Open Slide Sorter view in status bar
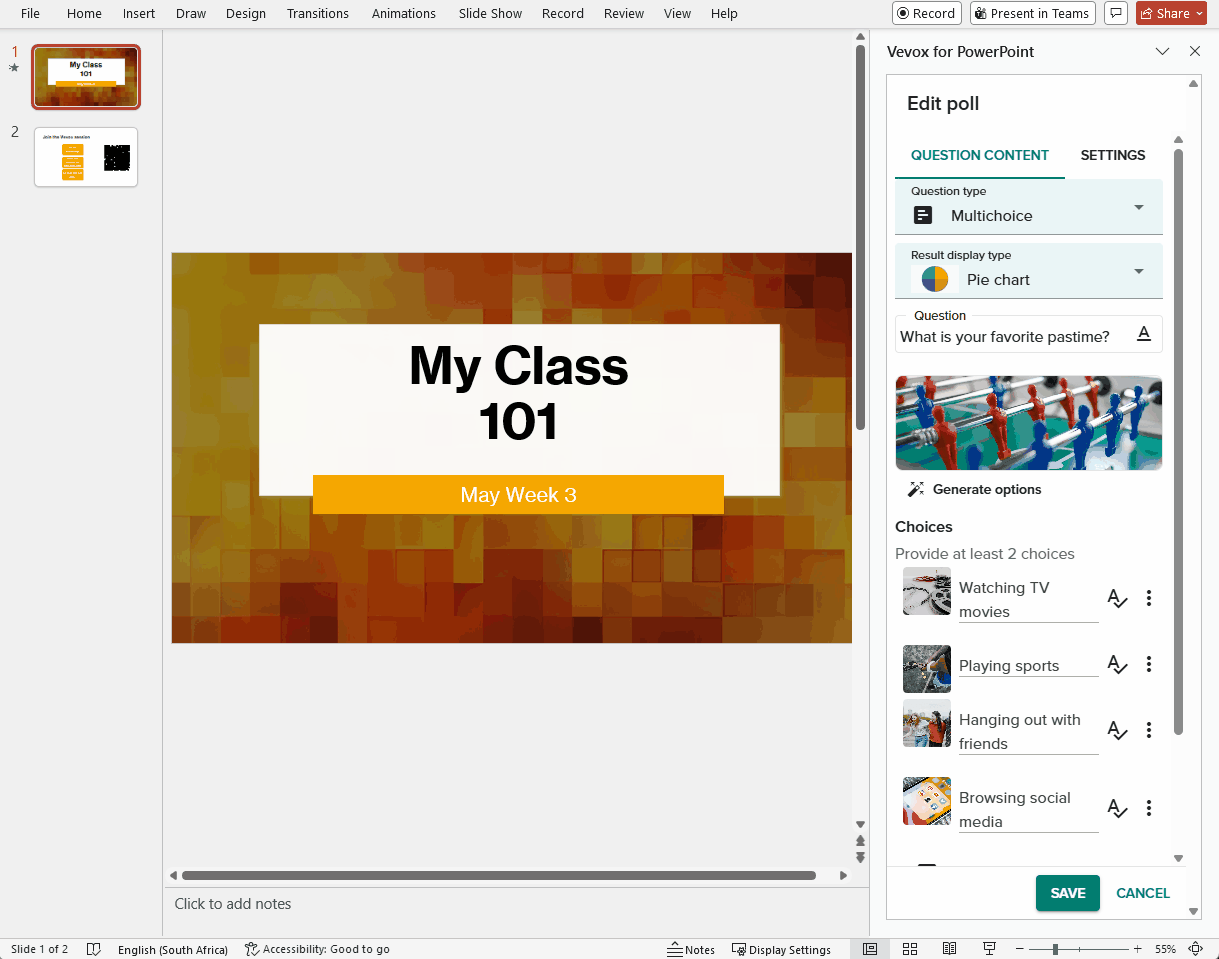 [x=910, y=949]
